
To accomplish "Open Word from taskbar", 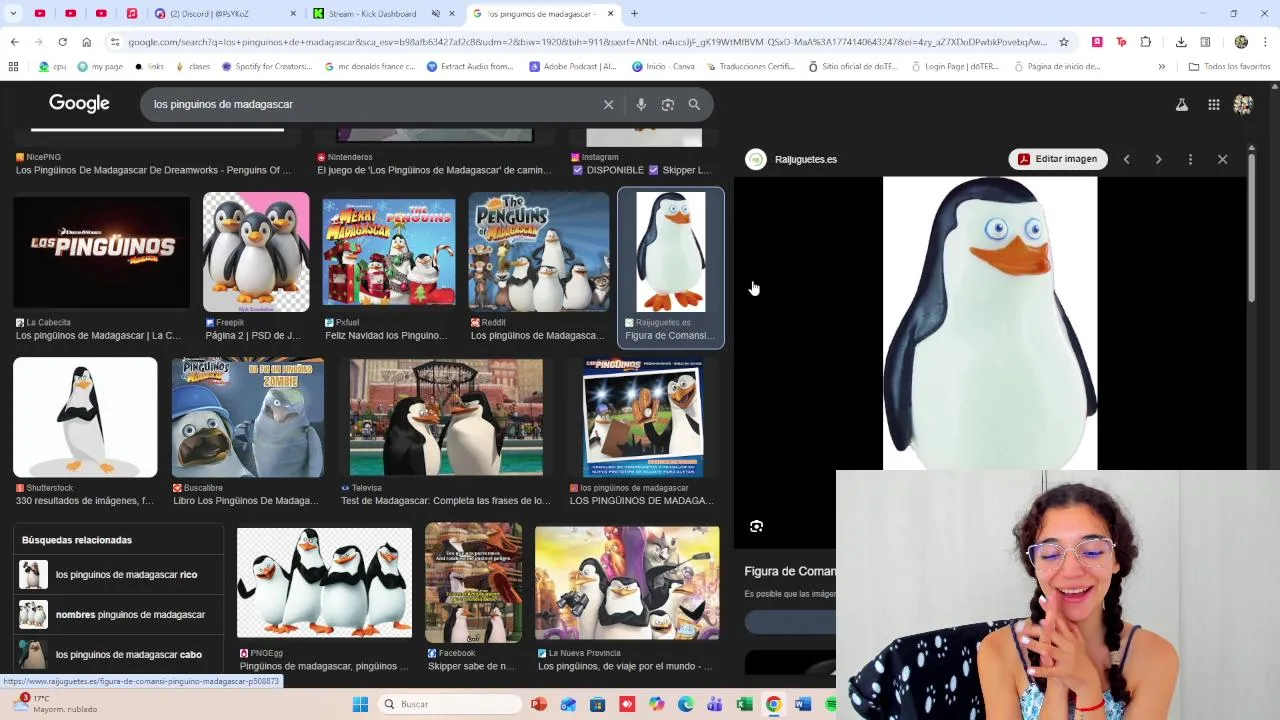I will (802, 704).
